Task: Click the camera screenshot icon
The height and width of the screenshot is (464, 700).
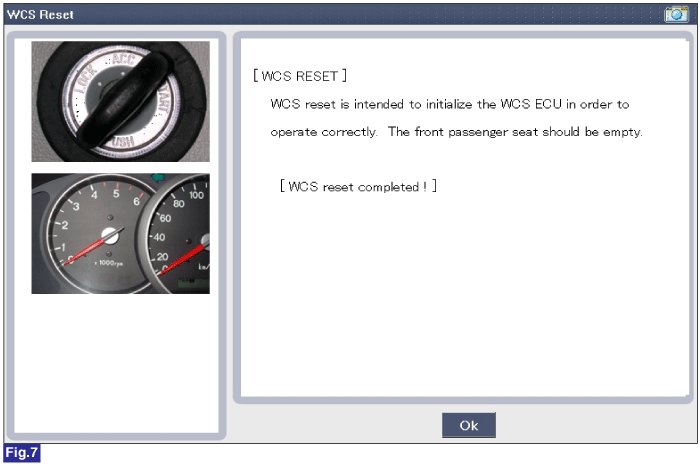Action: pyautogui.click(x=676, y=14)
